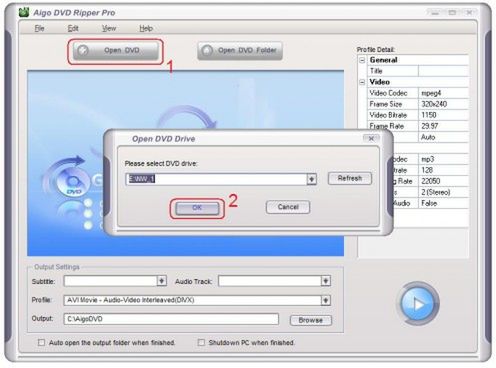
Task: Click the disc icon on Open DVD
Action: pos(83,50)
